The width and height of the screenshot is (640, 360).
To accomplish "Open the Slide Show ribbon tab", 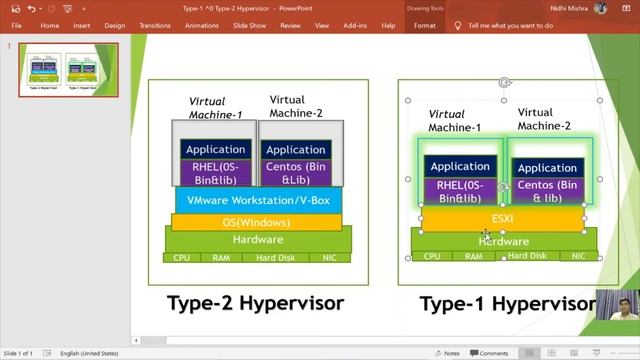I will (249, 25).
